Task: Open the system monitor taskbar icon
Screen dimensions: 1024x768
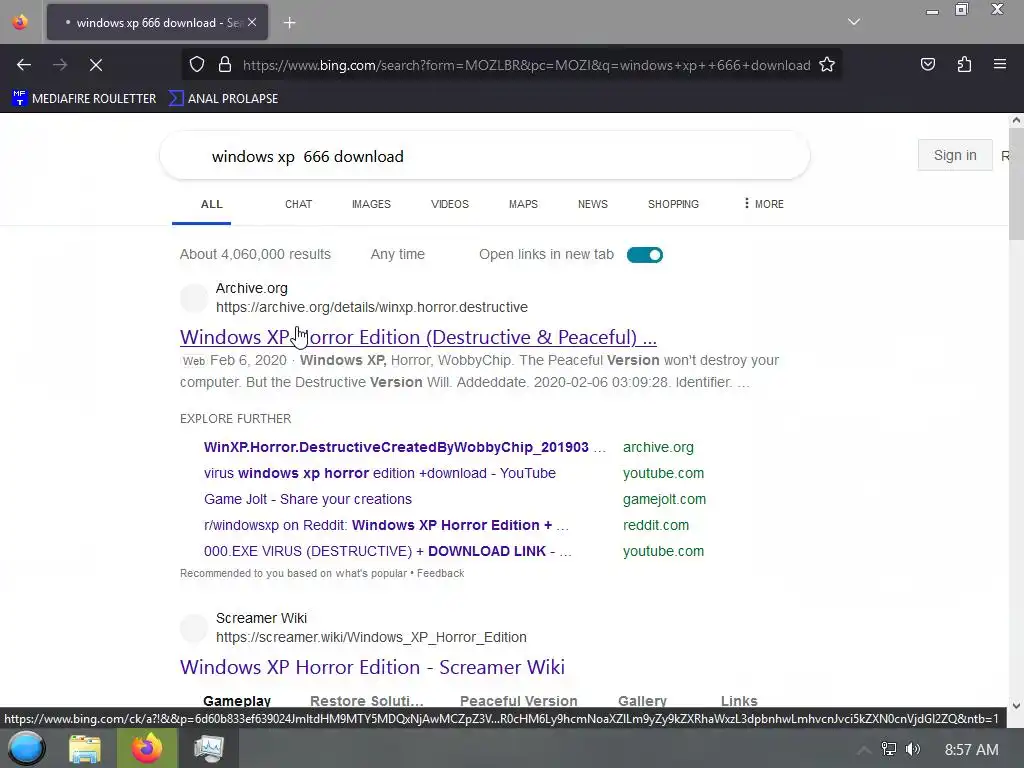Action: point(208,748)
